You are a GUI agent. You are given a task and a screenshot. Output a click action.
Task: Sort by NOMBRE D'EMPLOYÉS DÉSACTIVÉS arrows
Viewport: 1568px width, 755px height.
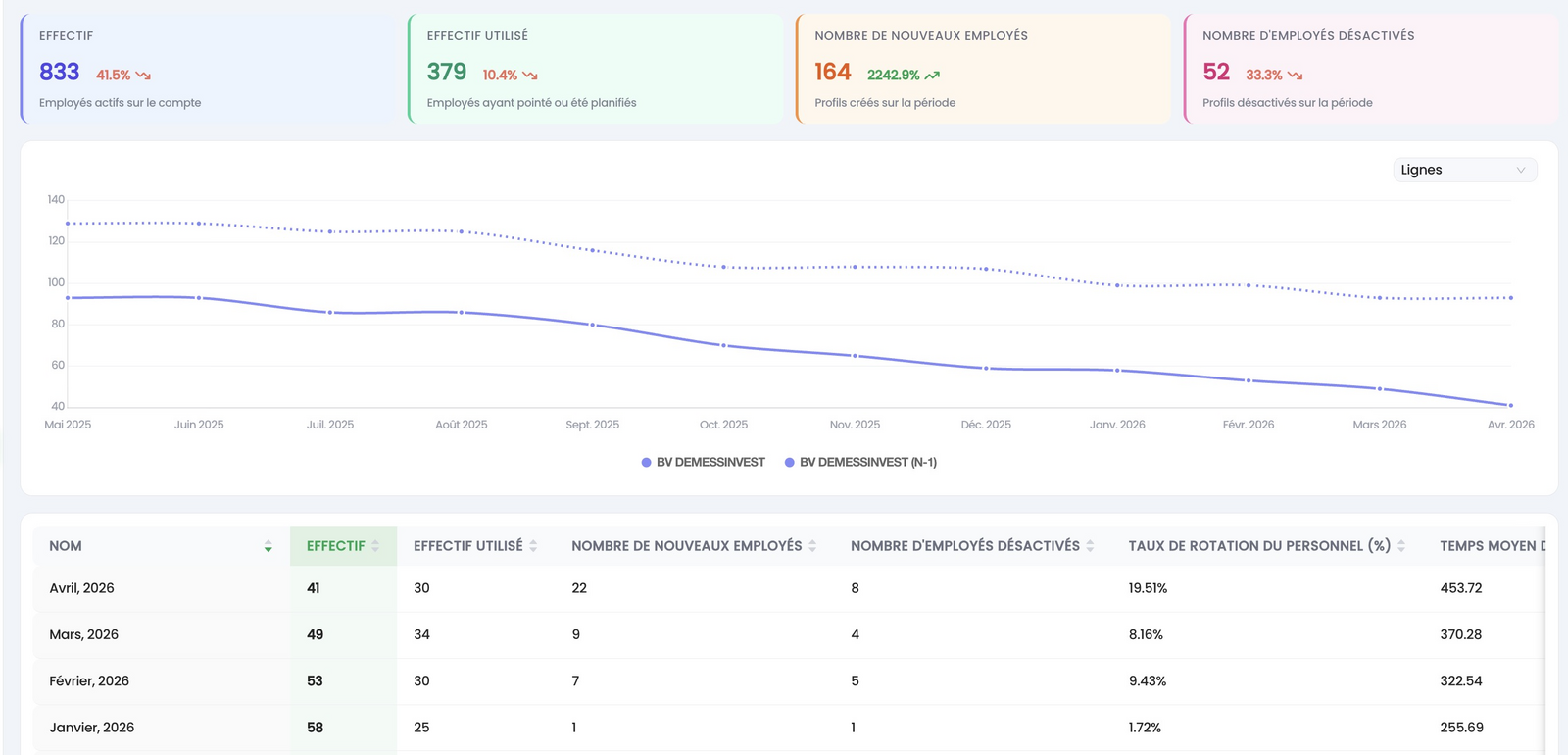(x=1090, y=546)
